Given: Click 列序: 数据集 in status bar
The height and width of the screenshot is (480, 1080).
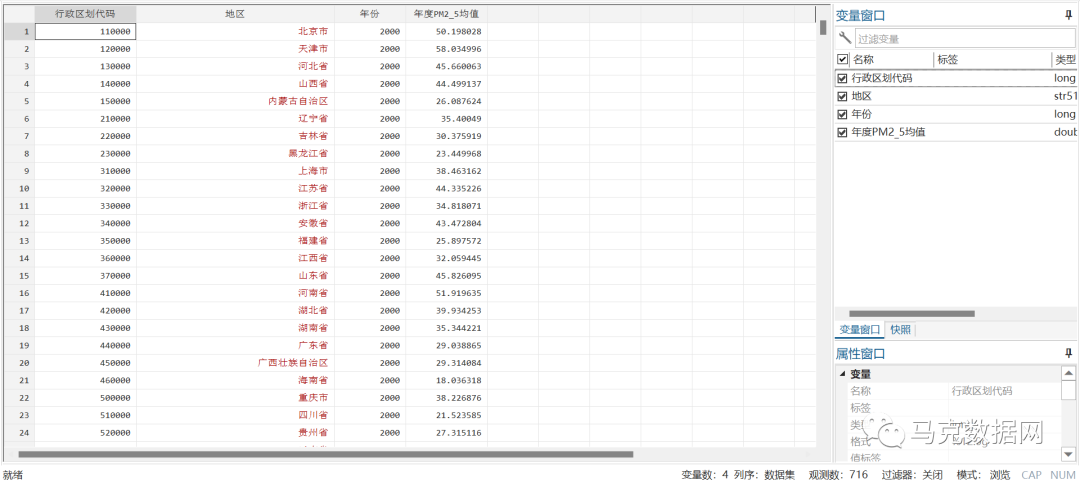Looking at the screenshot, I should pos(765,474).
